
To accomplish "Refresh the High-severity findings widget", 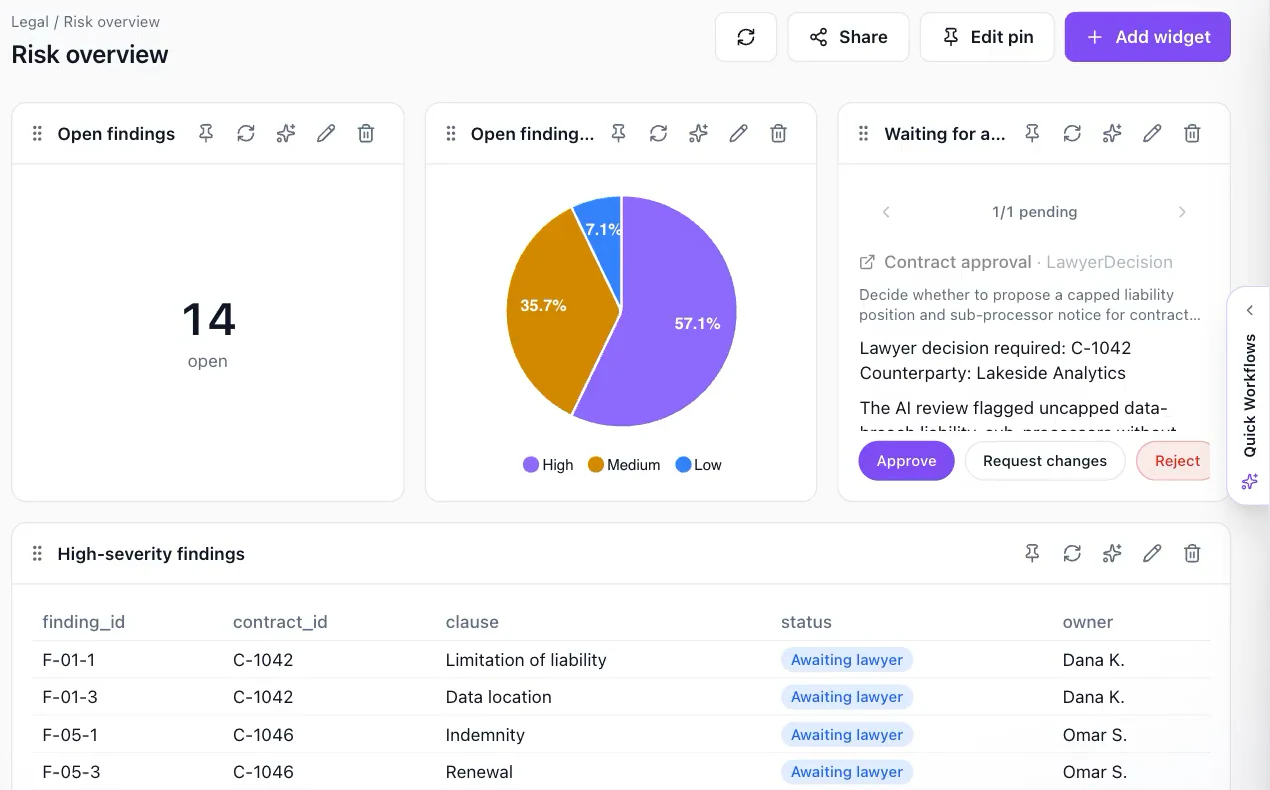I will click(1072, 553).
